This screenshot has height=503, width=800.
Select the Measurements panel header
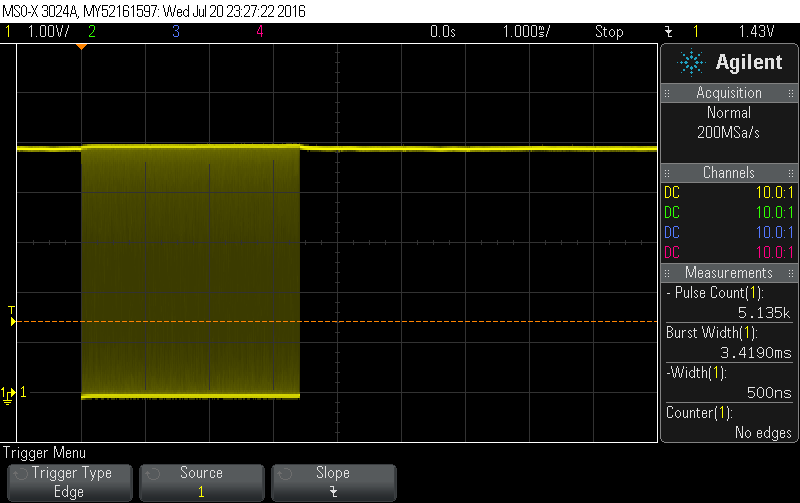coord(729,273)
